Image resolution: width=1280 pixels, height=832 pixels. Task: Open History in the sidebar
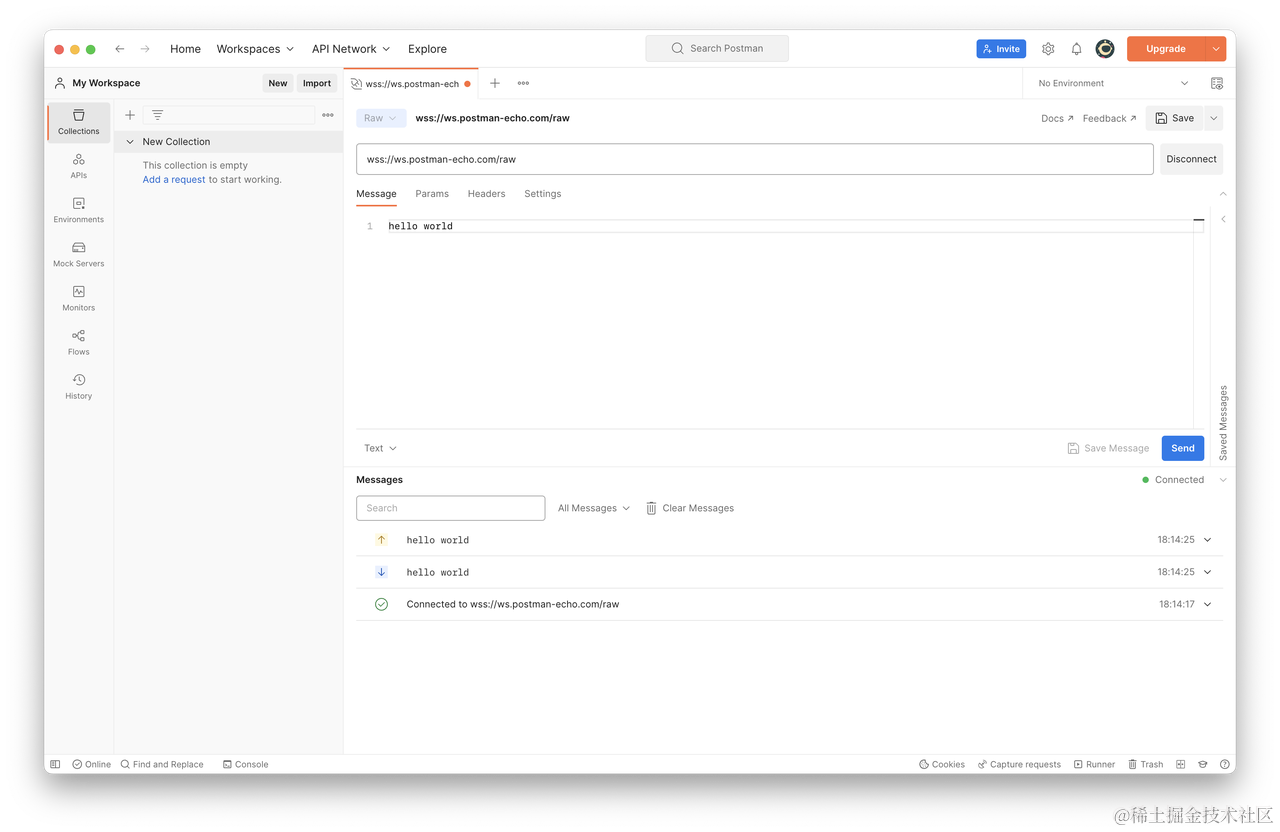[78, 386]
